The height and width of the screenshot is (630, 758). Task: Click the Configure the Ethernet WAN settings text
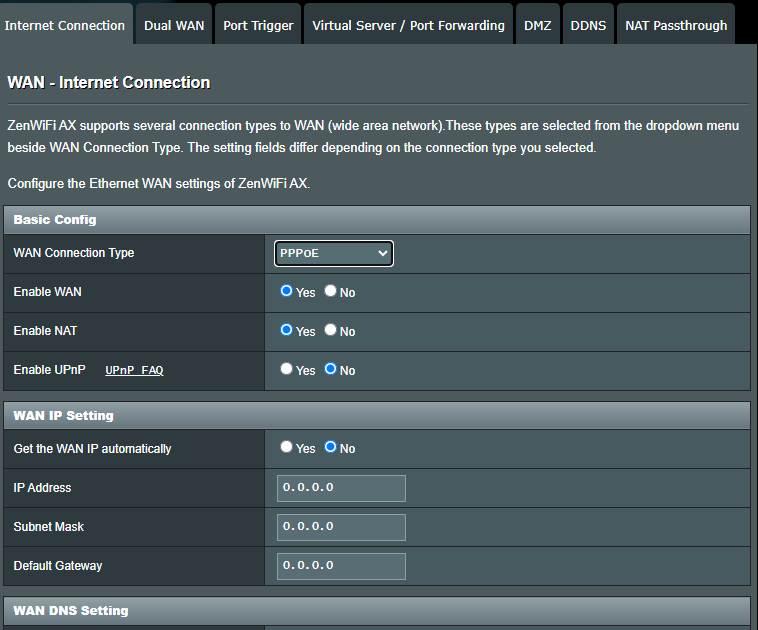[159, 184]
